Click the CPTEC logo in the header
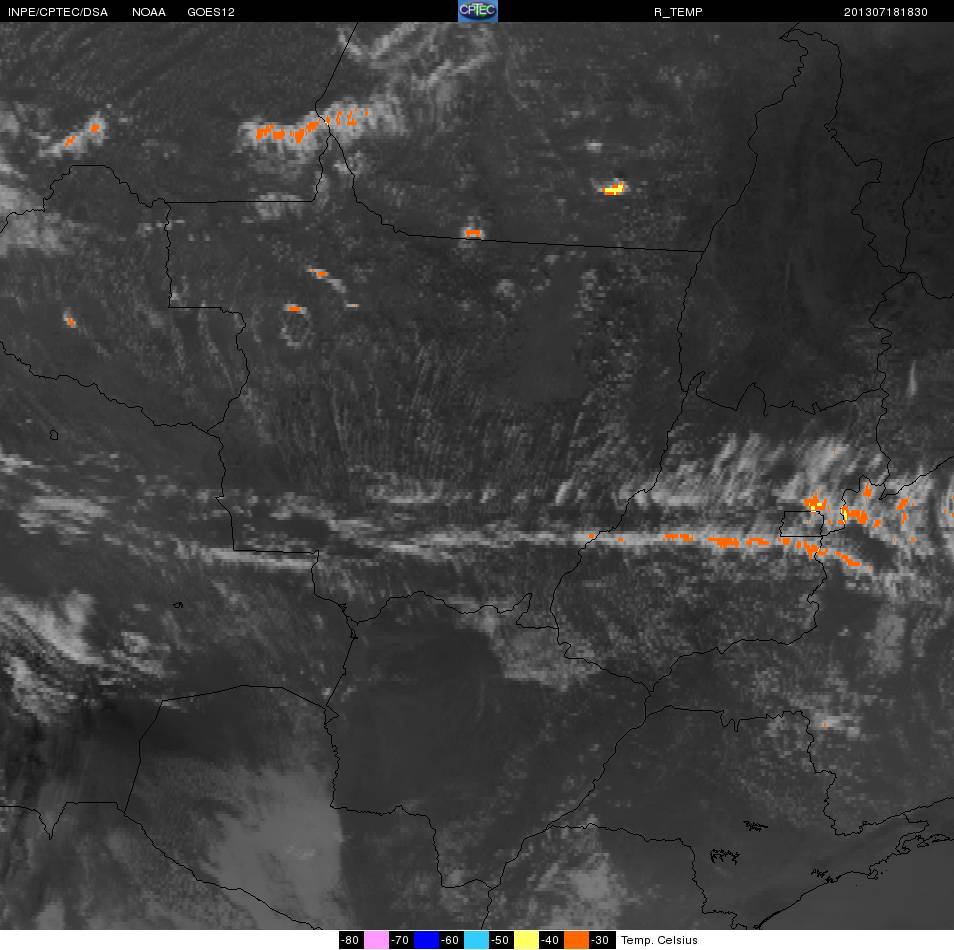 tap(478, 11)
